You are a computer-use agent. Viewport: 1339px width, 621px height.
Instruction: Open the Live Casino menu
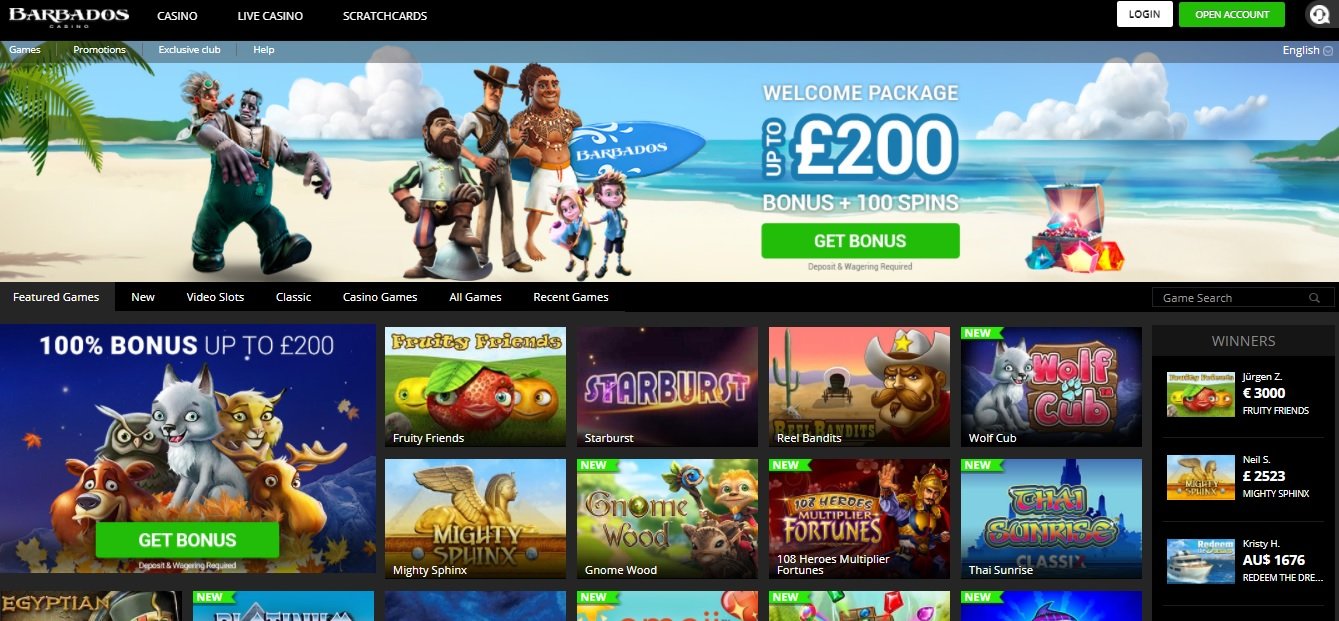click(270, 16)
